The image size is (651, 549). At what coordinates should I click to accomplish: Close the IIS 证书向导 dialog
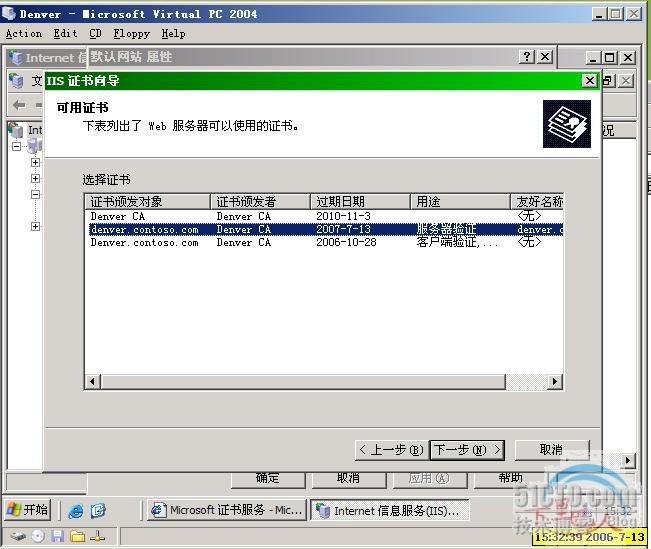click(x=590, y=81)
